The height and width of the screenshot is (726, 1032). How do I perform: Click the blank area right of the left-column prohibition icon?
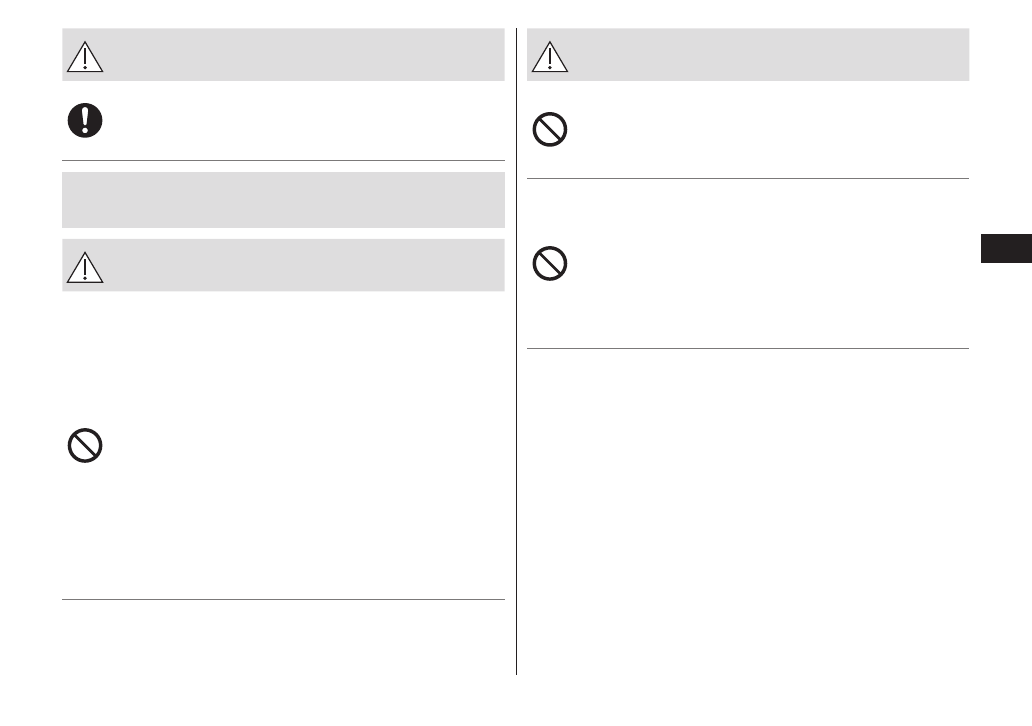coord(300,445)
